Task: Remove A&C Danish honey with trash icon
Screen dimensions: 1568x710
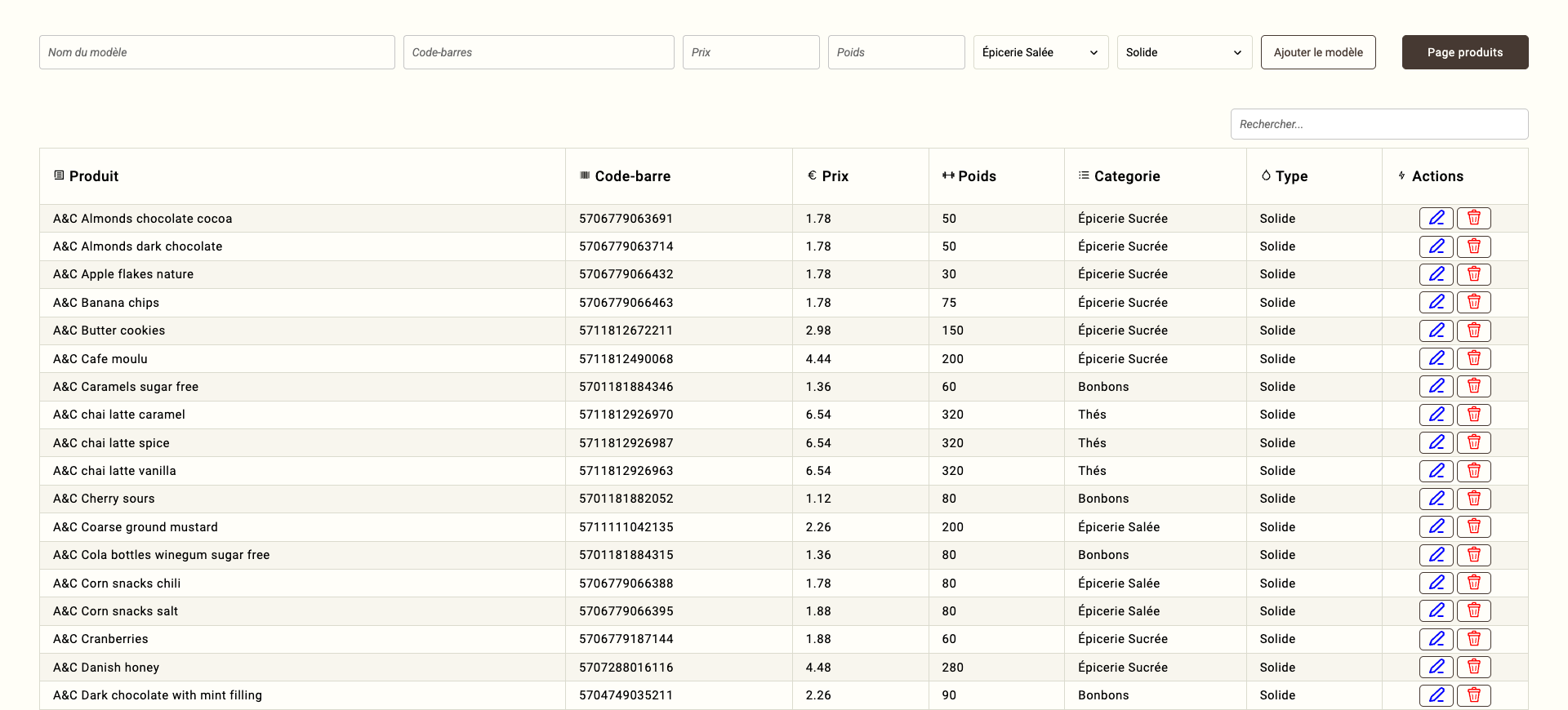Action: pyautogui.click(x=1473, y=667)
